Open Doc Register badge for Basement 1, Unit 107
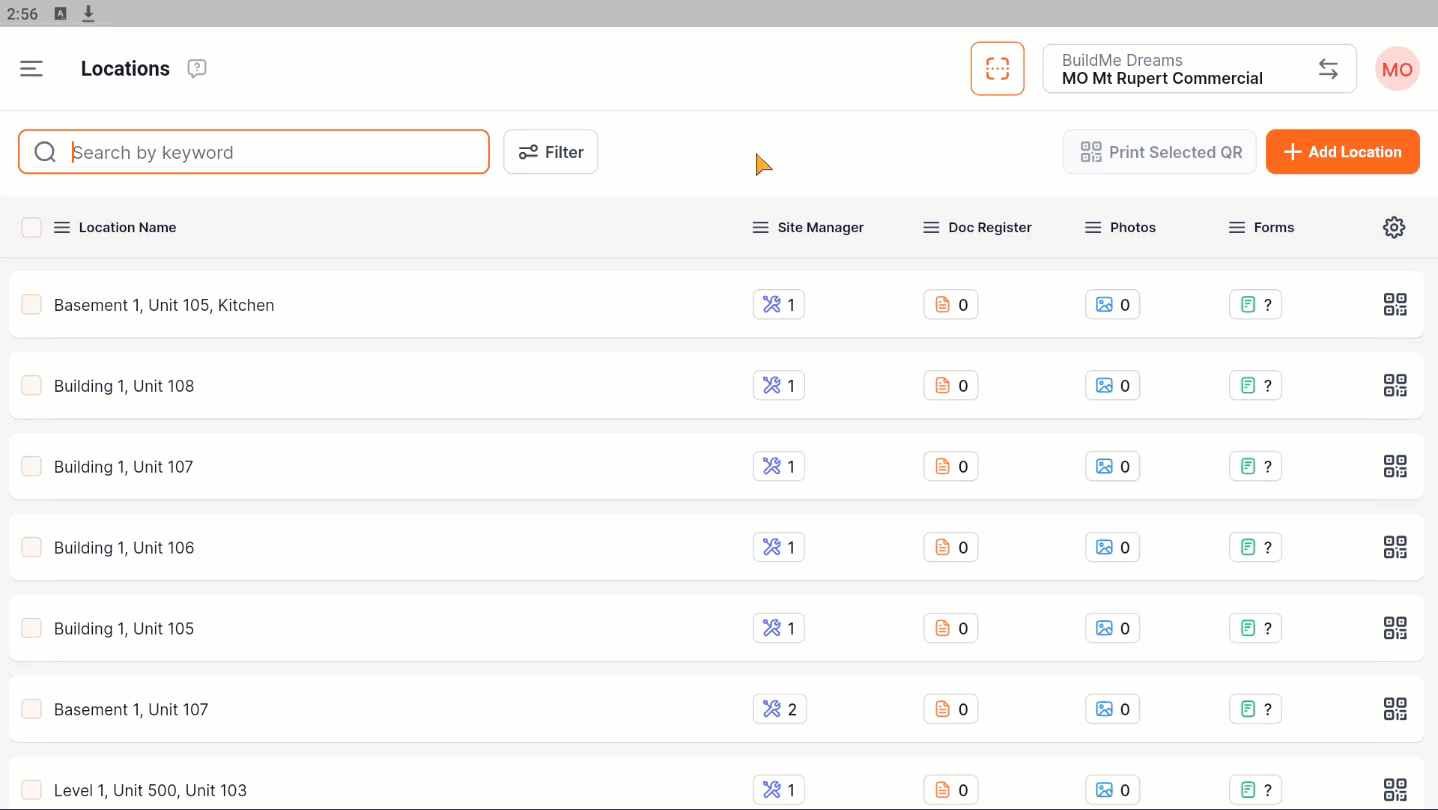 [950, 710]
